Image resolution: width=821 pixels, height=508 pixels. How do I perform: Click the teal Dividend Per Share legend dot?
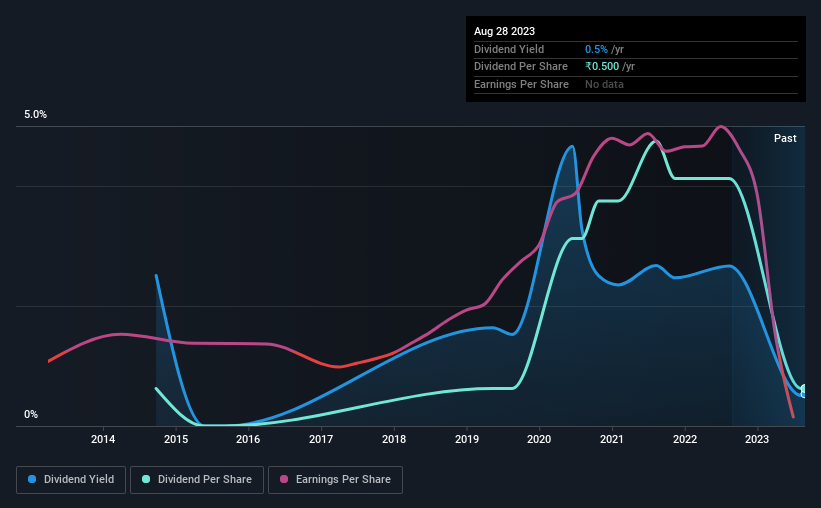point(146,479)
